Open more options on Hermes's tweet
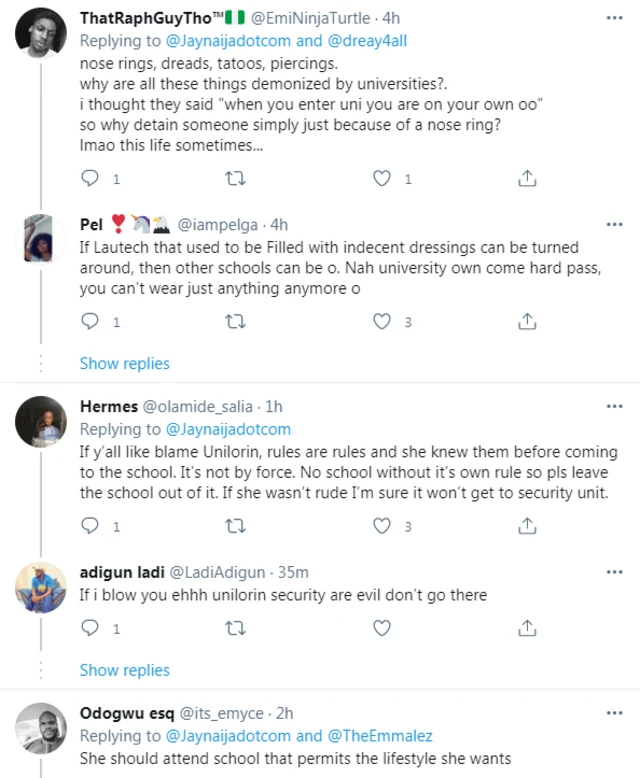This screenshot has height=778, width=640. point(614,407)
